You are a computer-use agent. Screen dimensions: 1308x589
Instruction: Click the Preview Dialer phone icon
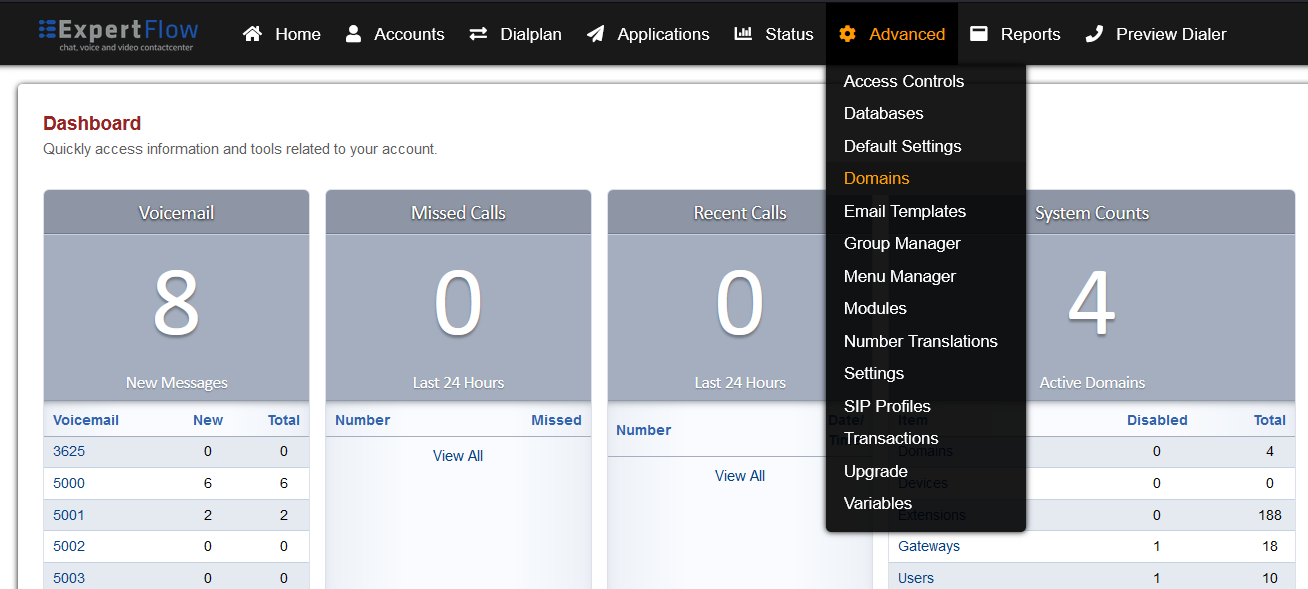(x=1094, y=34)
